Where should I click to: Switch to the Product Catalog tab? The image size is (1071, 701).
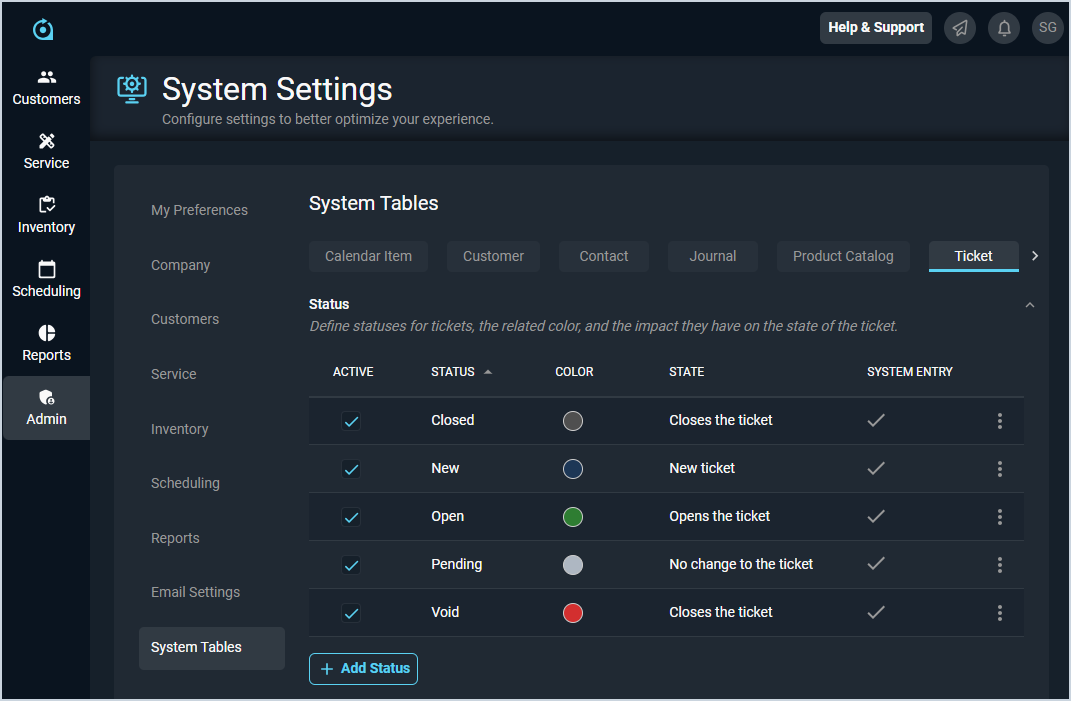click(843, 256)
